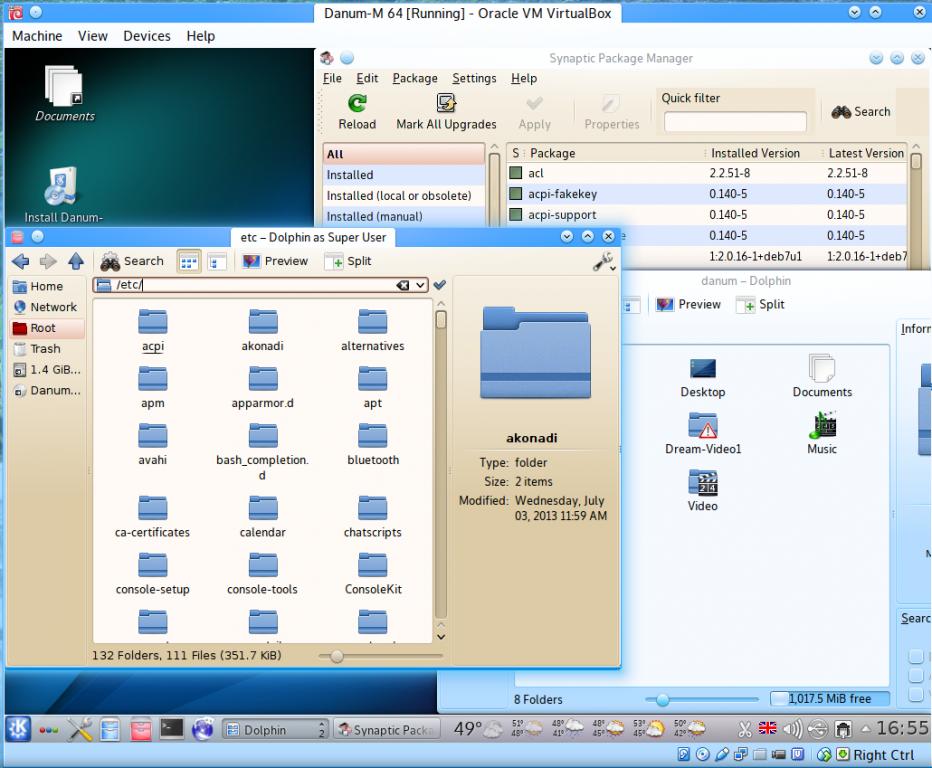Toggle Split view in the etc Dolphin window
932x768 pixels.
click(x=348, y=261)
